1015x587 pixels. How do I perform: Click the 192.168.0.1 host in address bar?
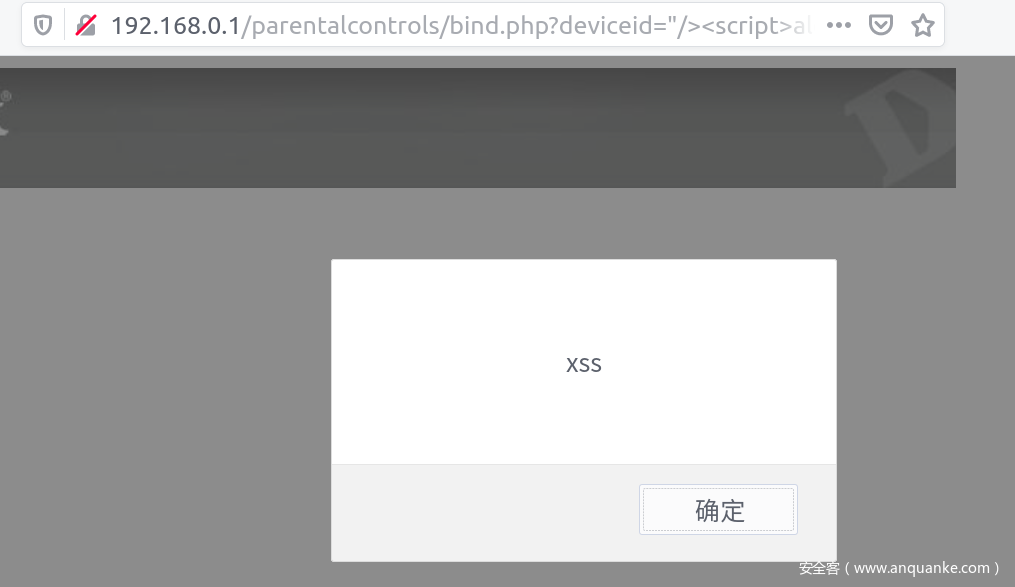pos(175,26)
